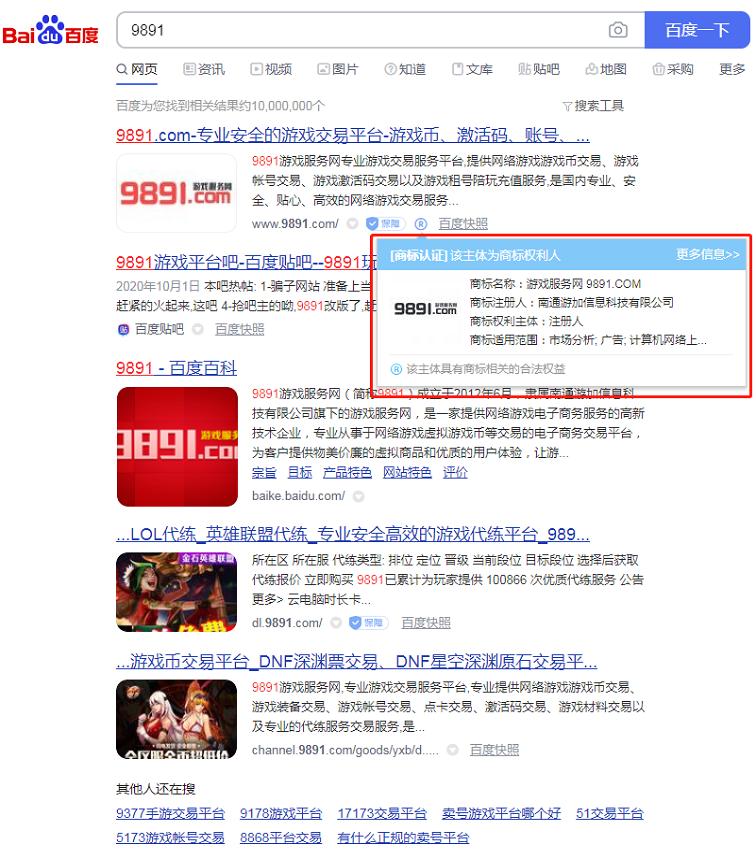Expand arrow next to 百度贴吧 source
The height and width of the screenshot is (859, 756).
198,329
